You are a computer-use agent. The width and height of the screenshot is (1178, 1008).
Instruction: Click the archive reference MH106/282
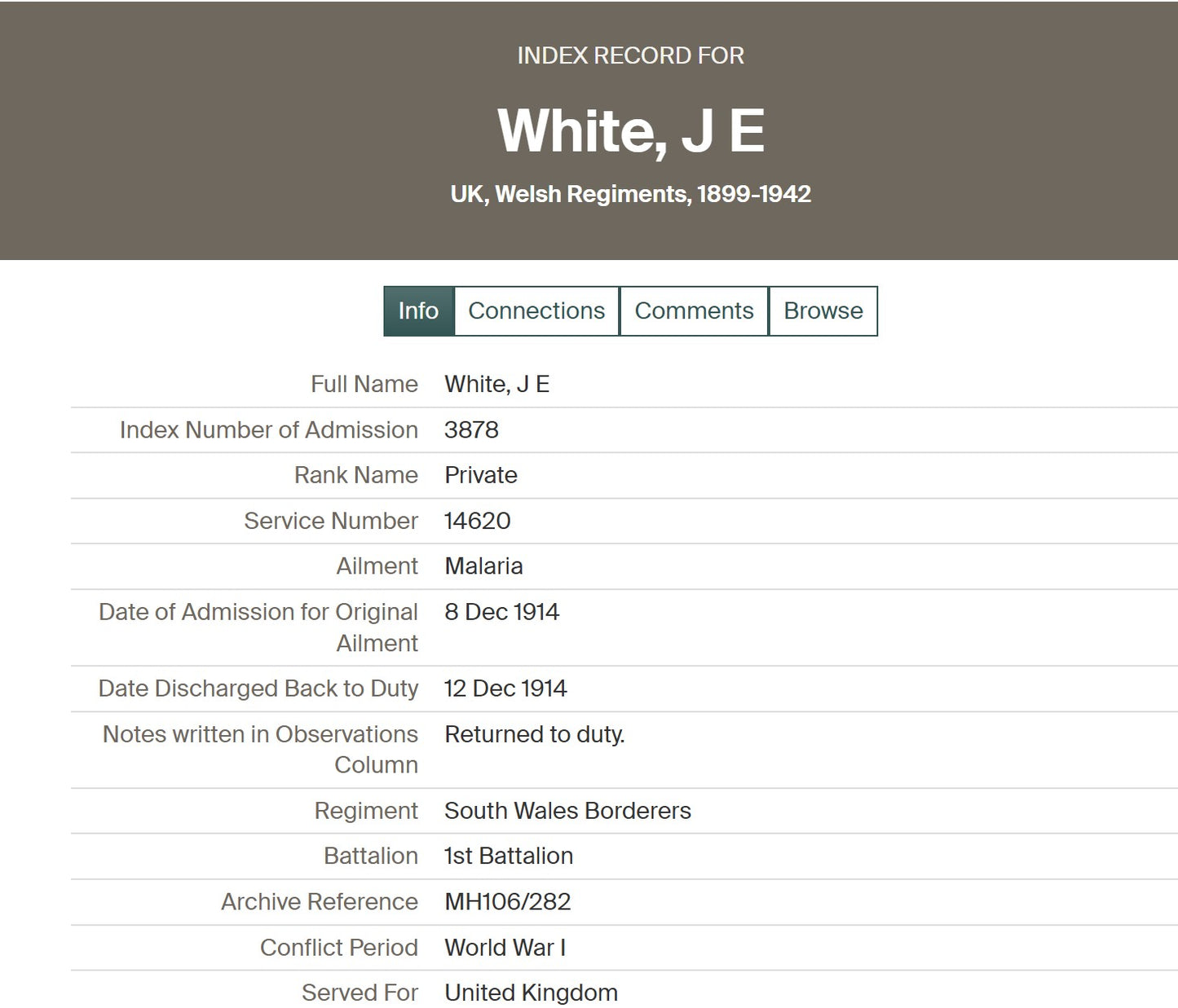(507, 901)
